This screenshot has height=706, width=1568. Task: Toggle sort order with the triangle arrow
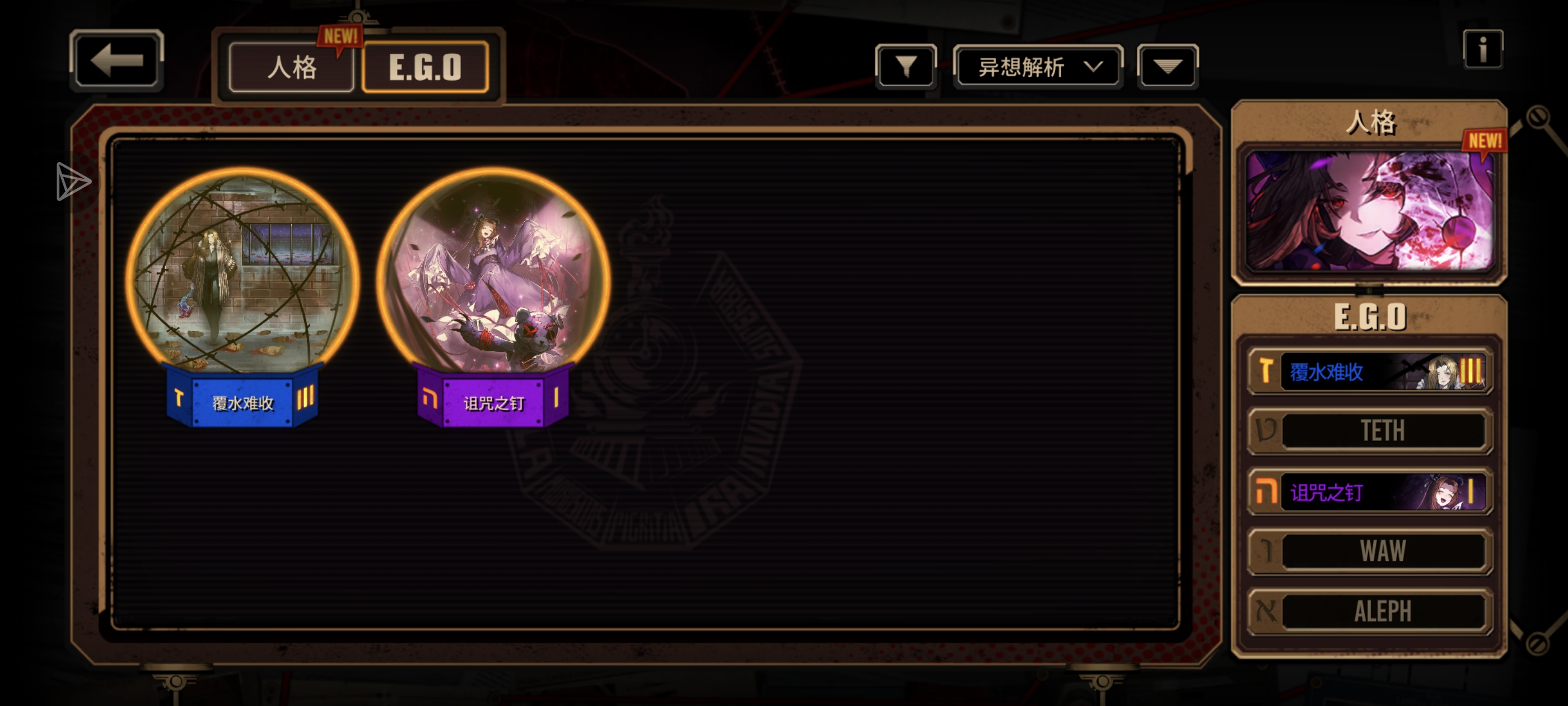pyautogui.click(x=1168, y=66)
